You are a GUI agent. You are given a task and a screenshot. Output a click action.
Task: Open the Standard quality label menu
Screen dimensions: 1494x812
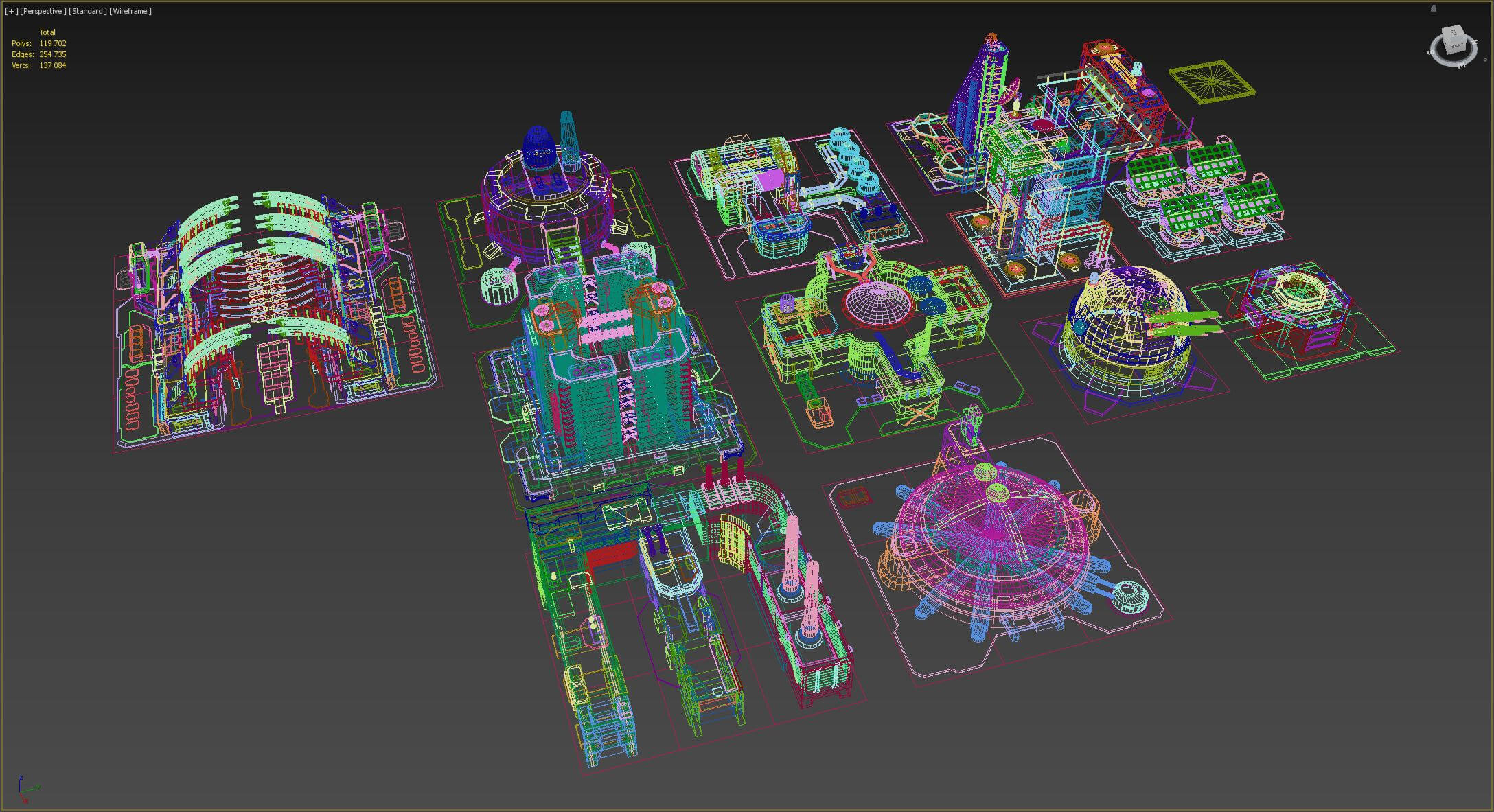point(88,11)
